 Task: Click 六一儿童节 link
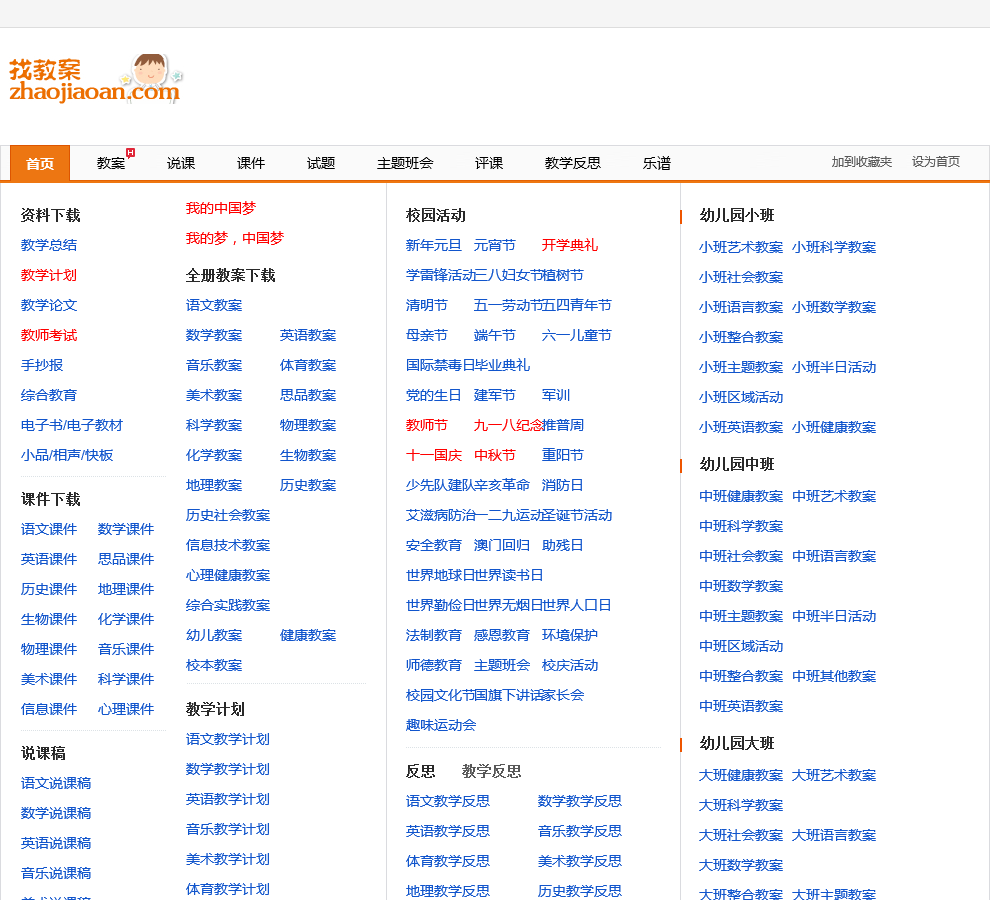coord(577,335)
